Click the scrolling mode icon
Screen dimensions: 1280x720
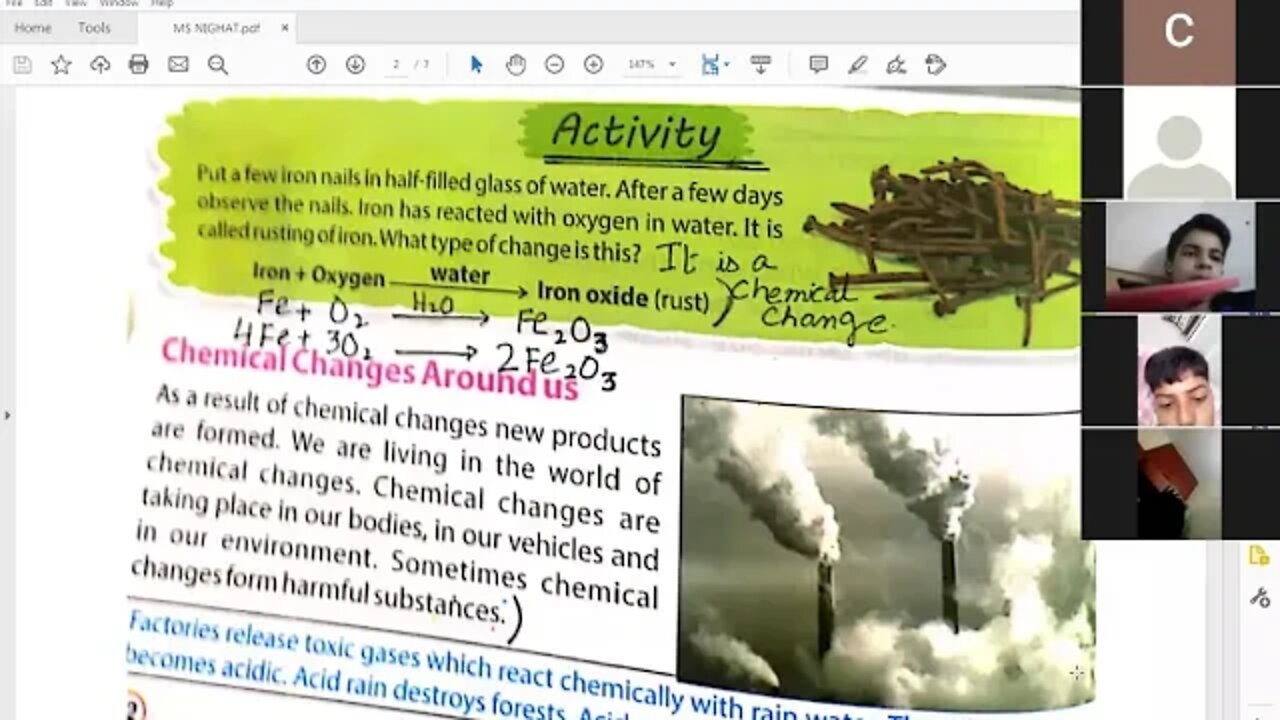click(760, 65)
